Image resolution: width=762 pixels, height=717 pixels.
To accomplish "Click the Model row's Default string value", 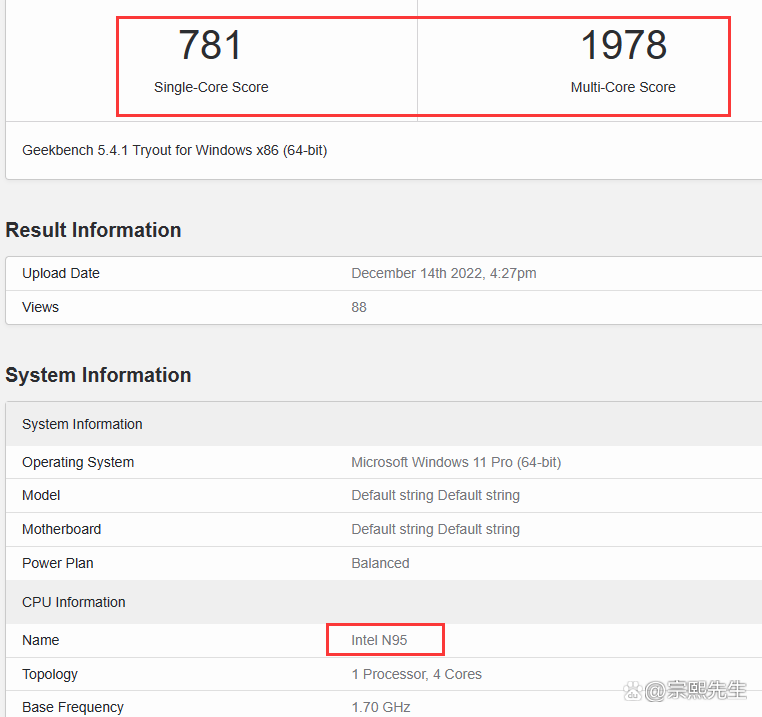I will click(435, 495).
